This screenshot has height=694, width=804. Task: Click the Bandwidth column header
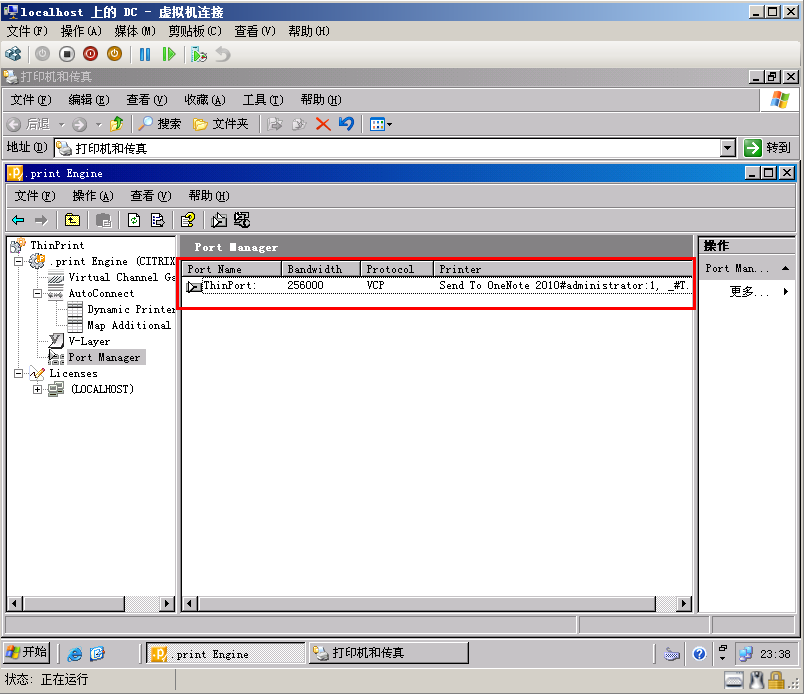(320, 269)
